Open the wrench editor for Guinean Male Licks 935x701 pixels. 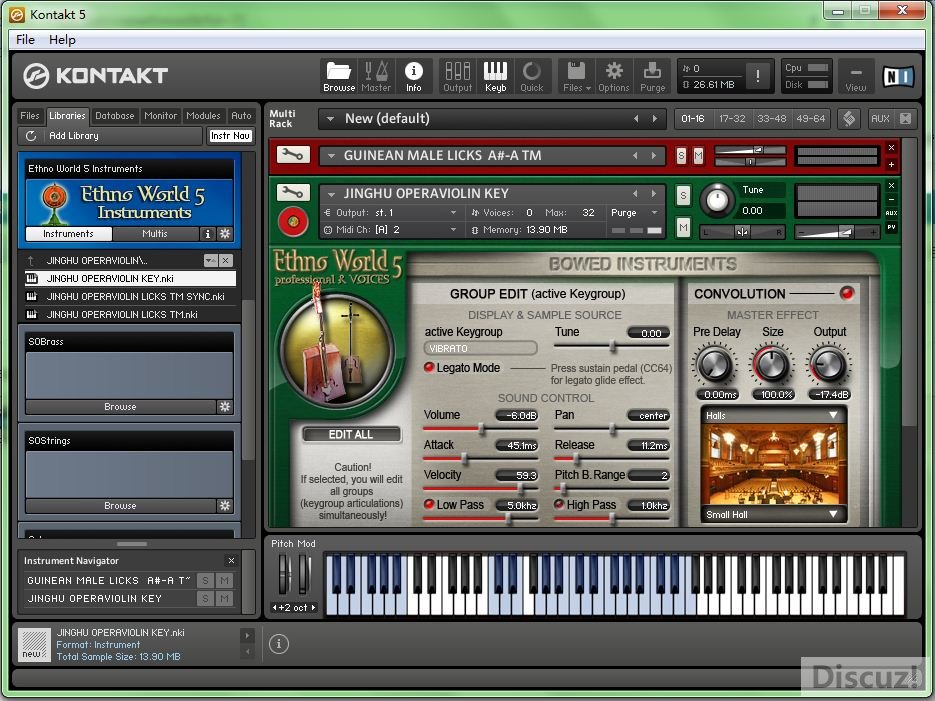coord(293,155)
